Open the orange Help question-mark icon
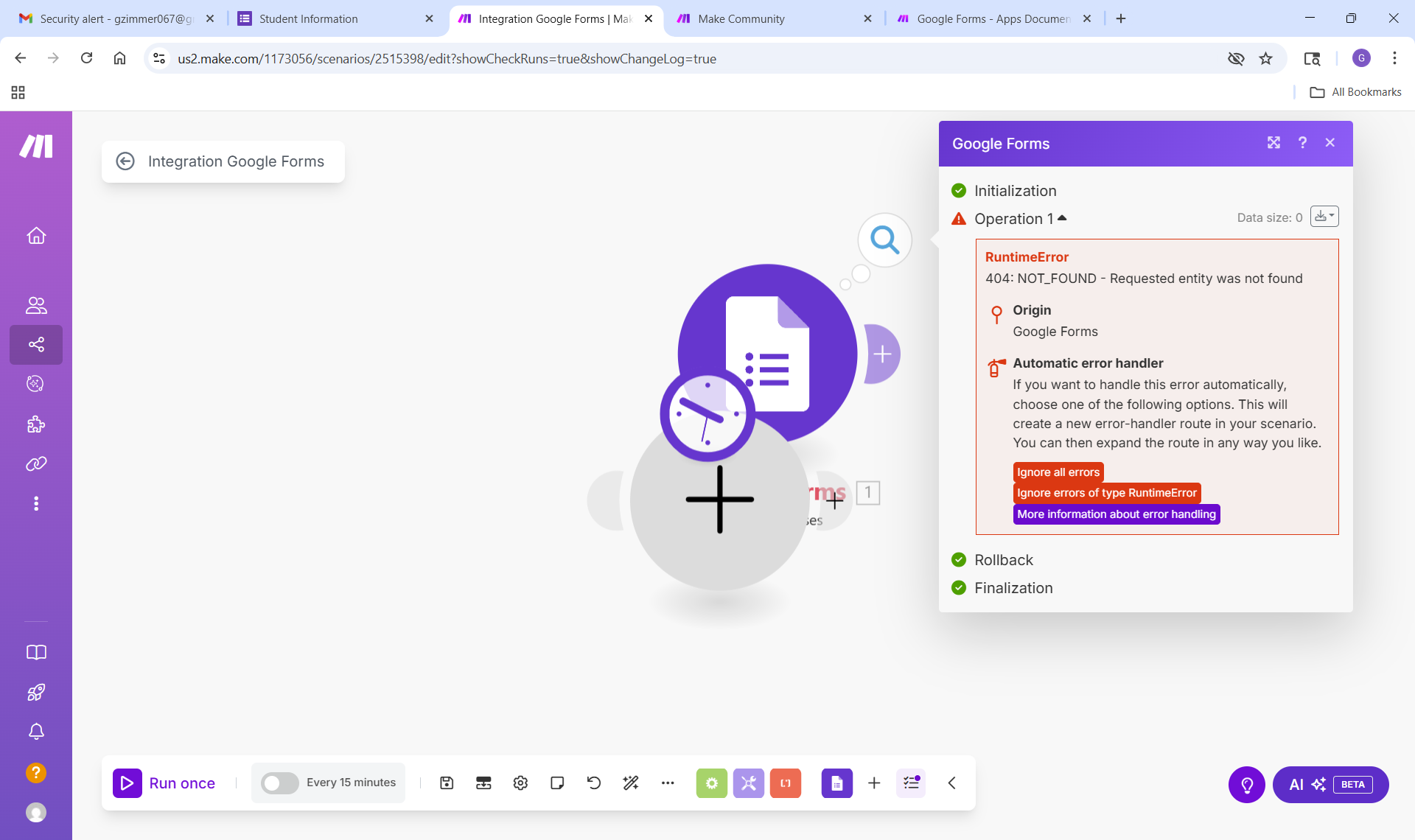This screenshot has width=1415, height=840. [x=36, y=772]
